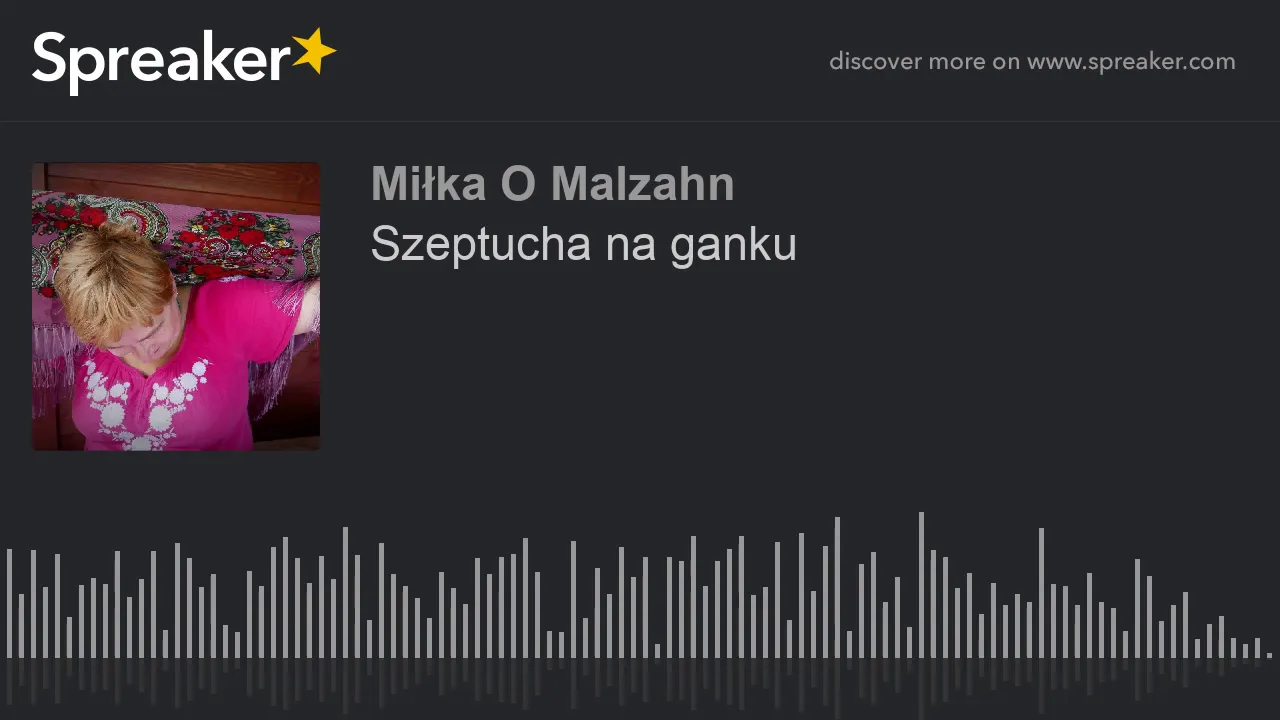This screenshot has width=1280, height=720.
Task: Select the episode title Szeptucha na ganku
Action: pyautogui.click(x=583, y=245)
